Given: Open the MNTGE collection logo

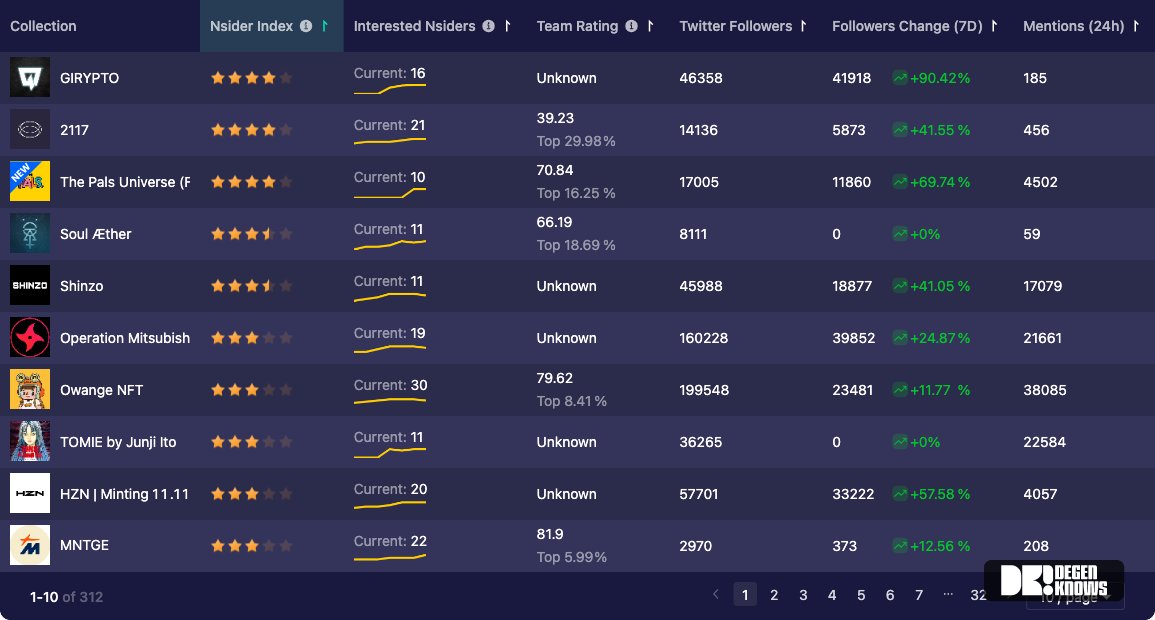Looking at the screenshot, I should click(29, 545).
